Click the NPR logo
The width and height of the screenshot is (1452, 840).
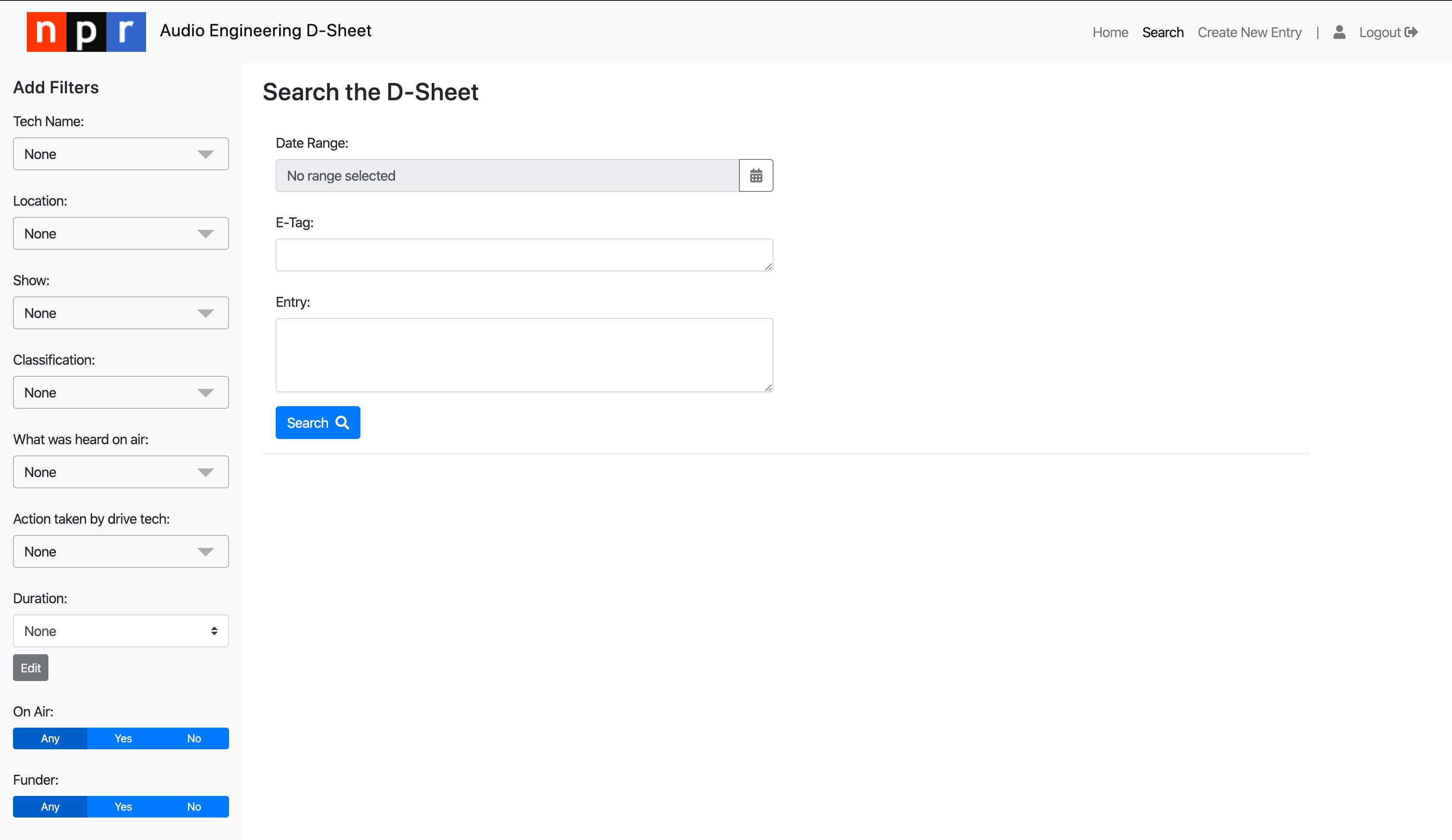click(86, 32)
